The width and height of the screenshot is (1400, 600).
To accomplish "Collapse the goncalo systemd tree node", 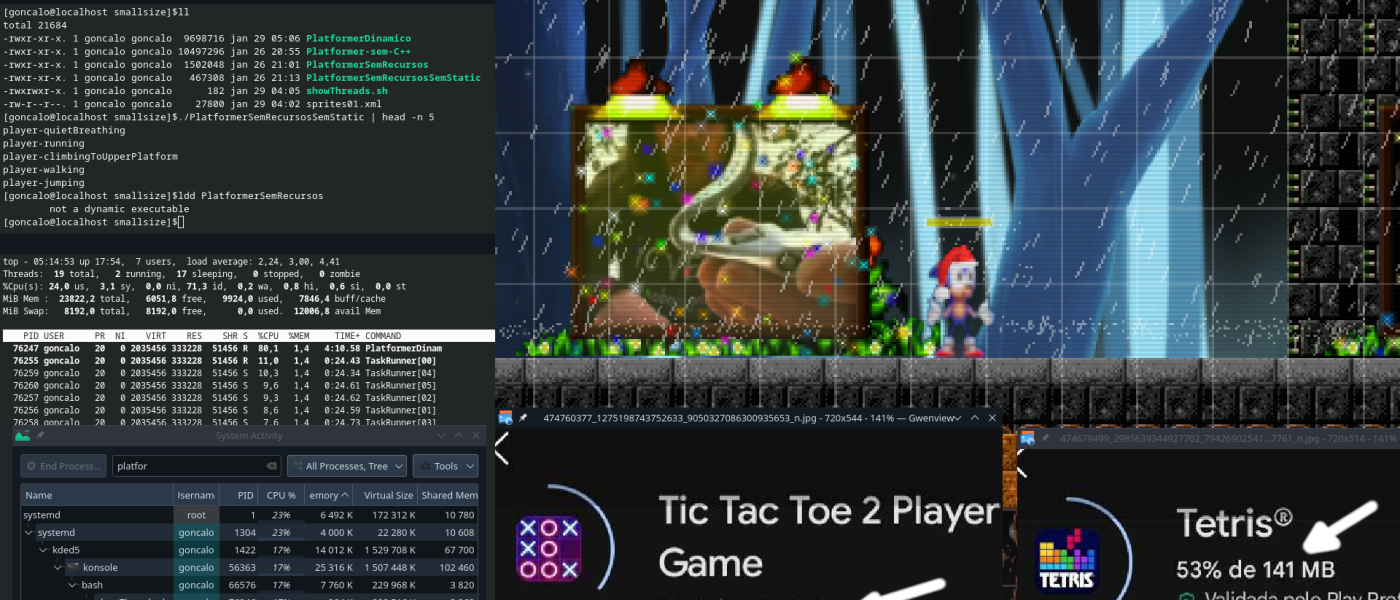I will (x=29, y=533).
